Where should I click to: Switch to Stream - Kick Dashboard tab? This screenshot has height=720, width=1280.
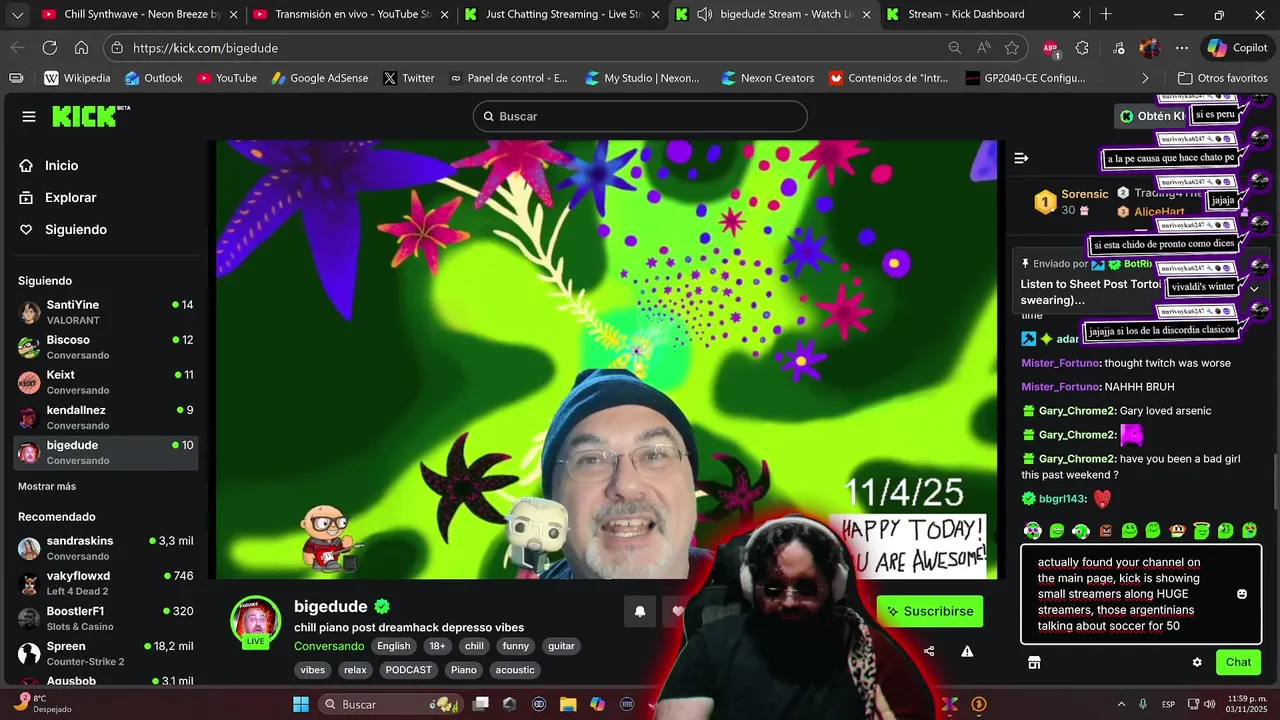[984, 14]
